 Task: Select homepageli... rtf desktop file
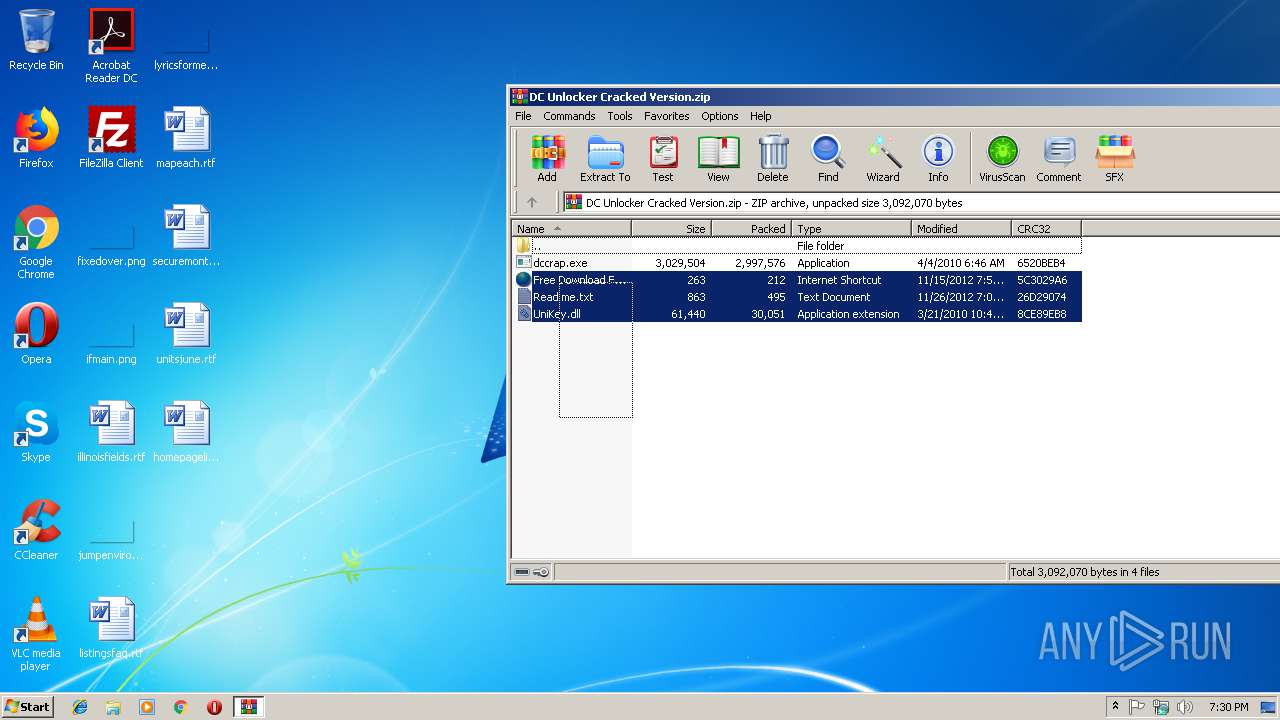[x=186, y=432]
